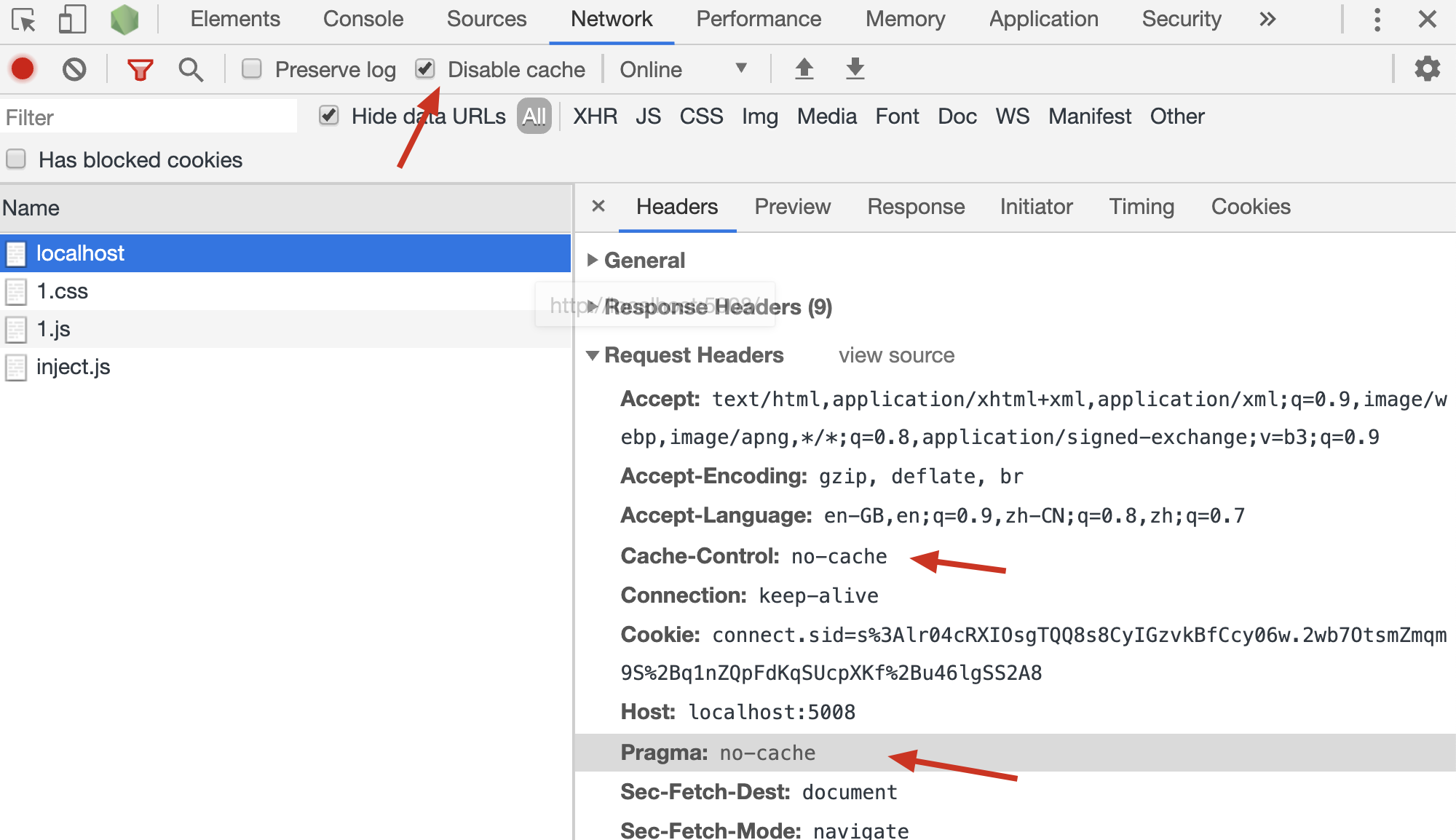This screenshot has height=840, width=1456.
Task: Switch to the Preview tab
Action: (793, 207)
